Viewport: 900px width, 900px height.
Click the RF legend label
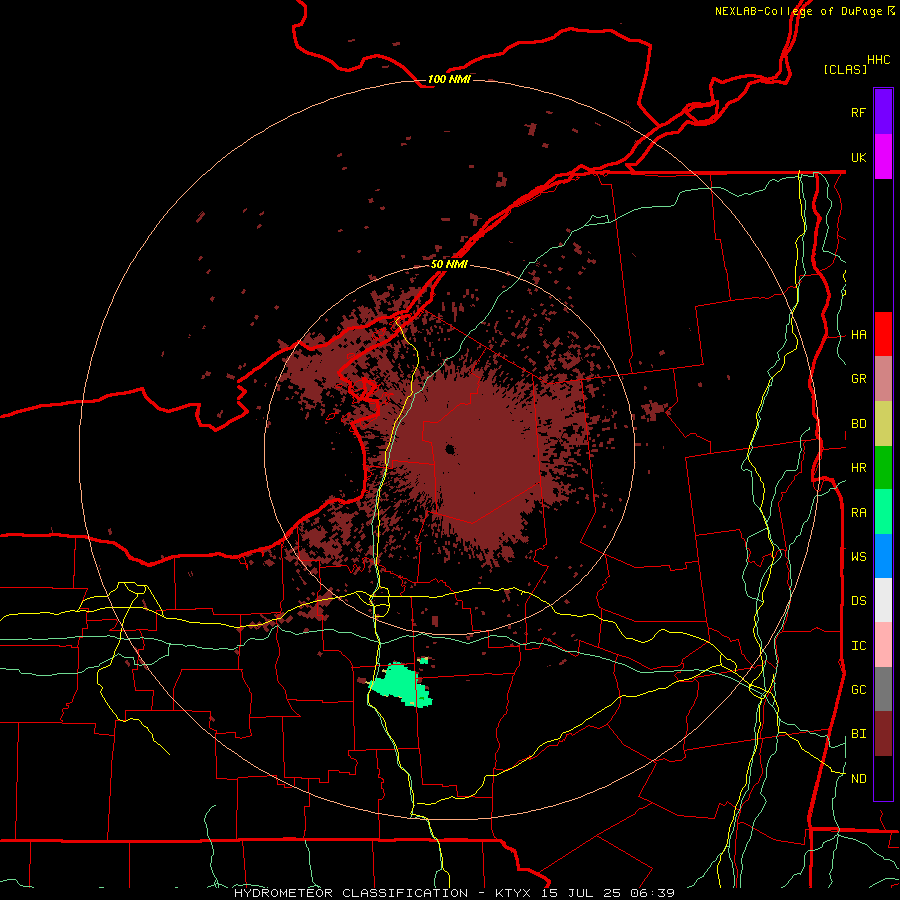(x=858, y=112)
